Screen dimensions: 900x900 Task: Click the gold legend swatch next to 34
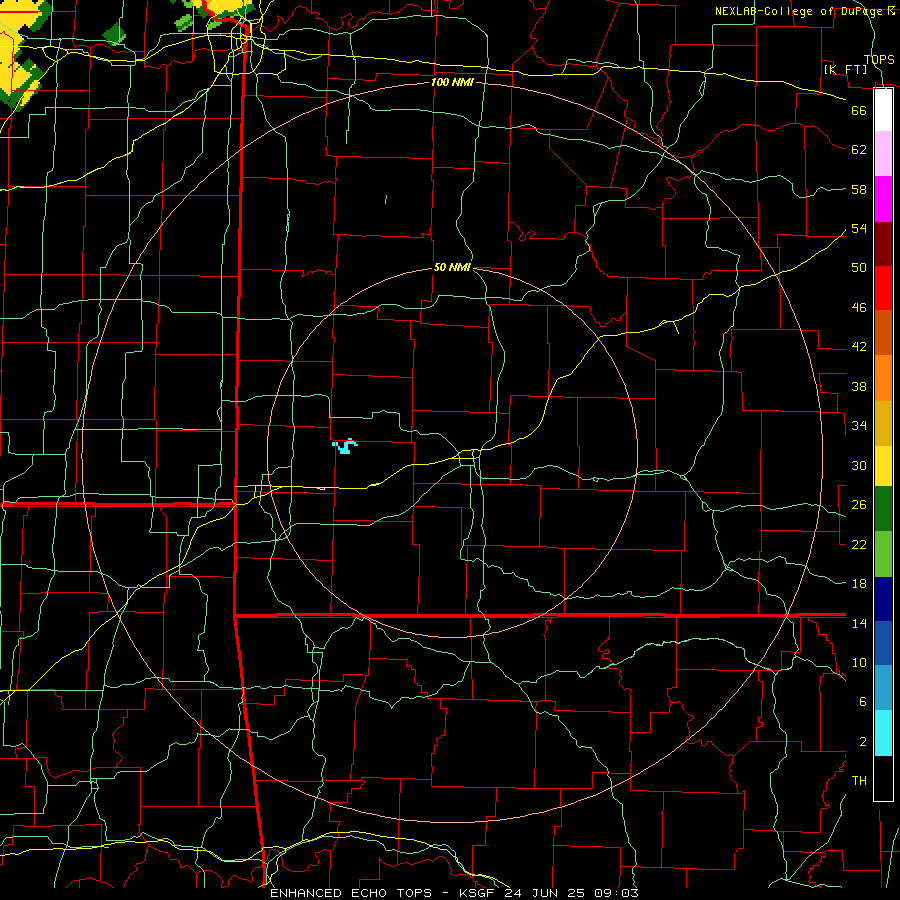pyautogui.click(x=883, y=424)
